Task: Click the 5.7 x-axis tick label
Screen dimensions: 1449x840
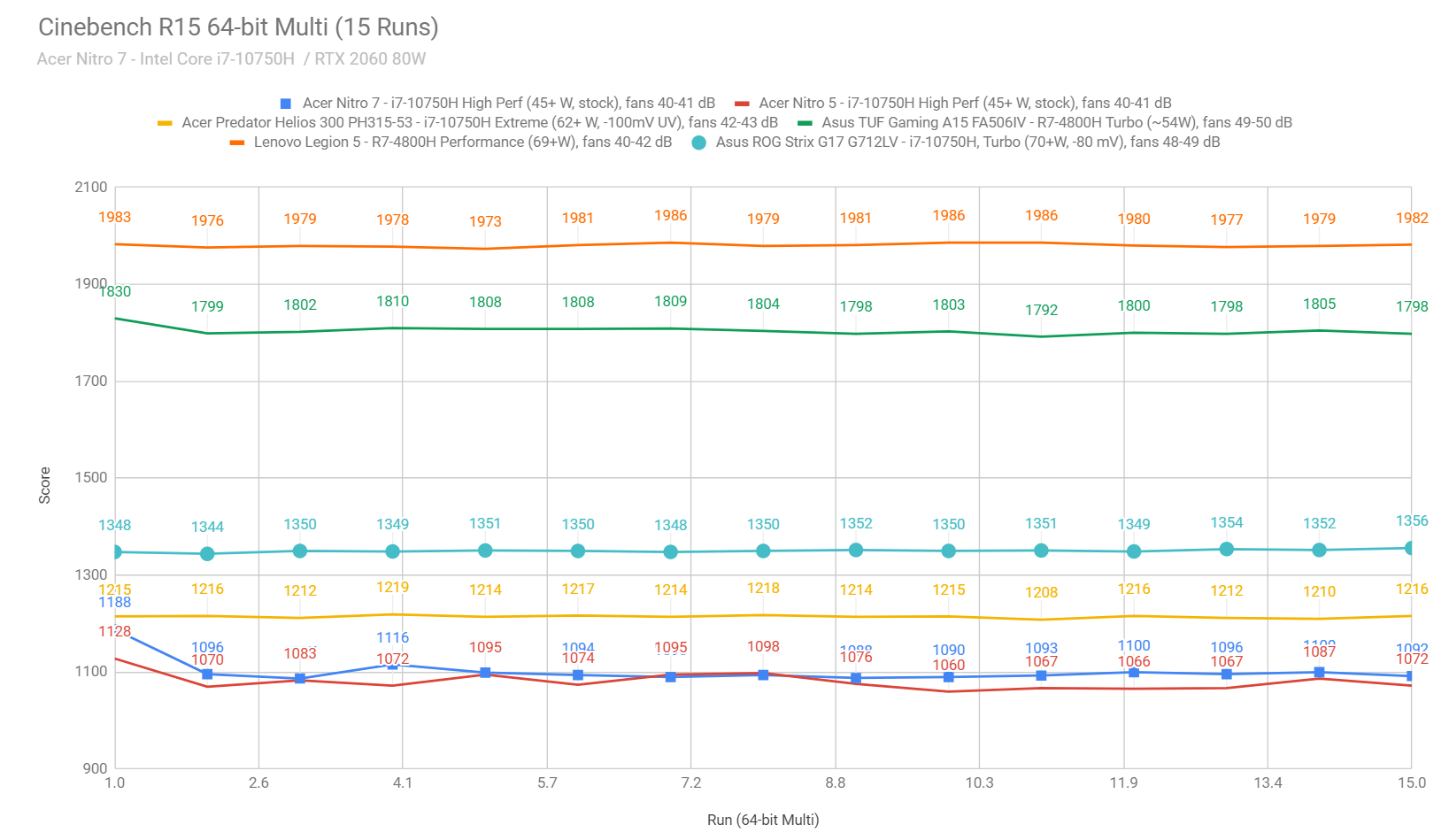Action: pos(547,783)
